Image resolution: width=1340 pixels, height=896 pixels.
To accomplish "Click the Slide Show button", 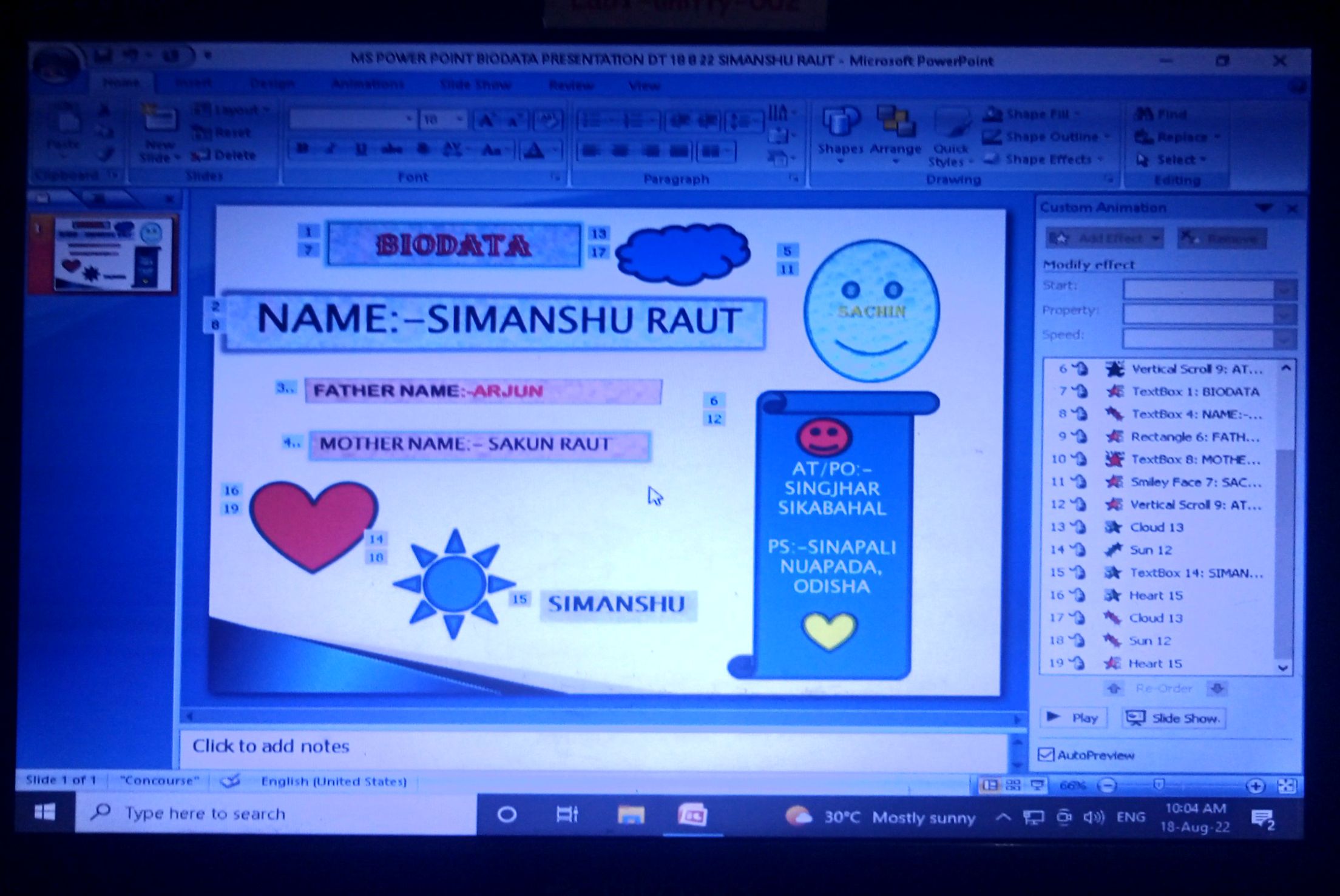I will (x=1173, y=718).
